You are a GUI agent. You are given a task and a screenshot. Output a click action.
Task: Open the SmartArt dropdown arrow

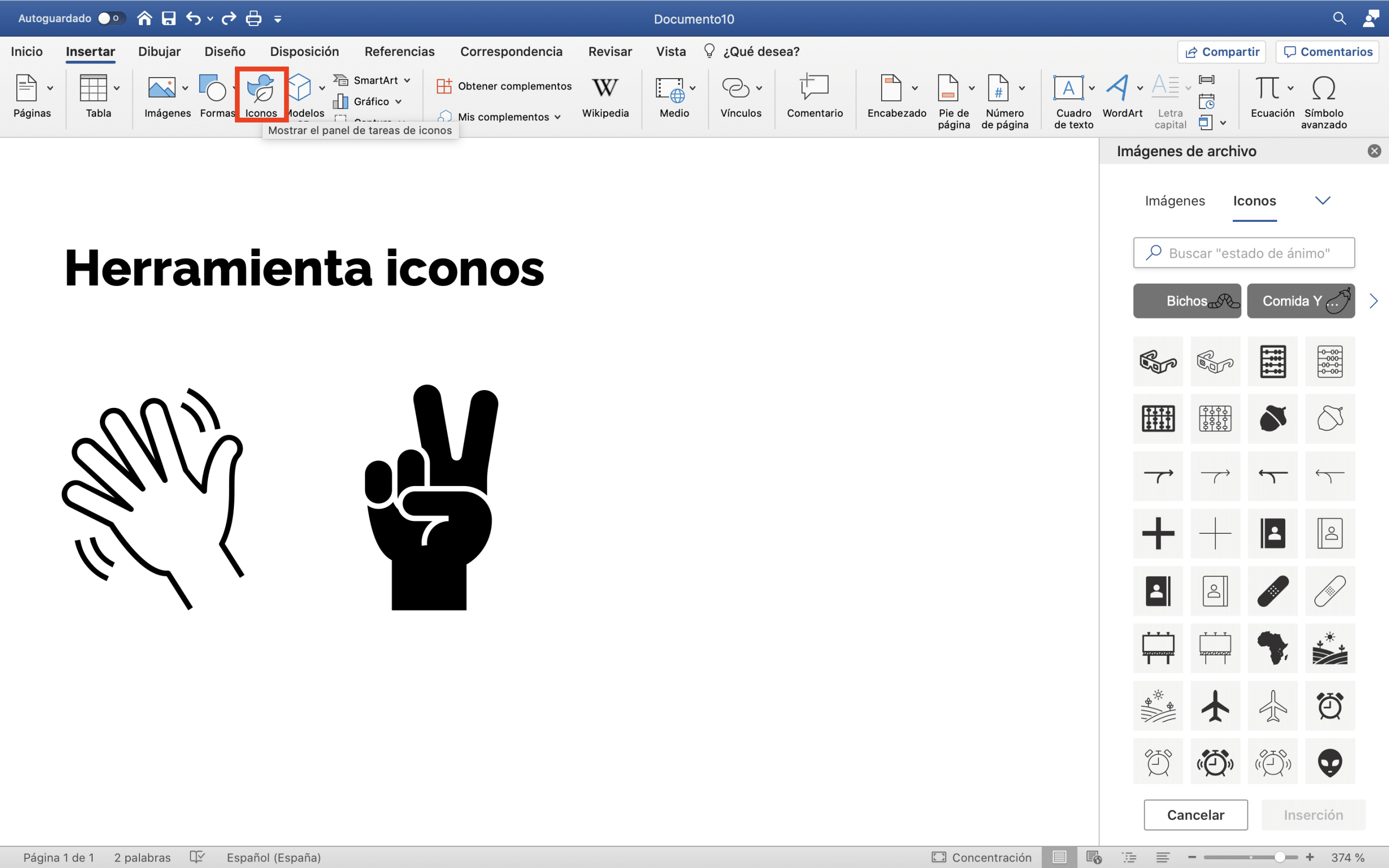(x=407, y=80)
